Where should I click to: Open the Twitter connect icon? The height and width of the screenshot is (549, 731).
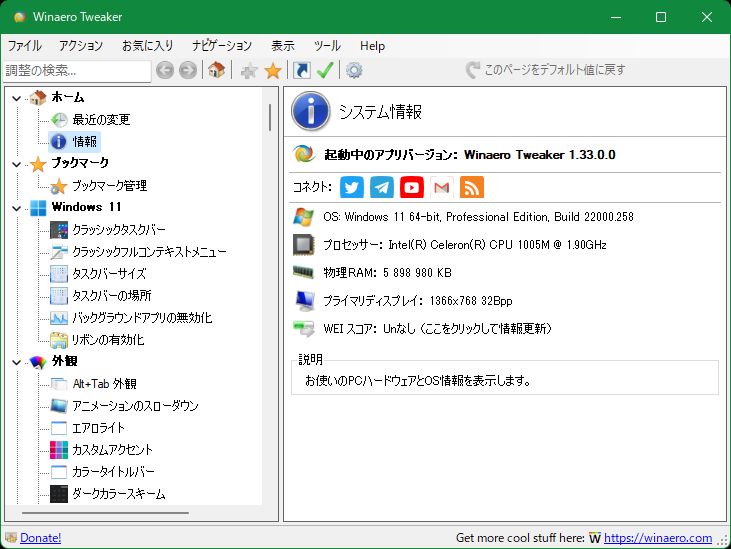(352, 187)
